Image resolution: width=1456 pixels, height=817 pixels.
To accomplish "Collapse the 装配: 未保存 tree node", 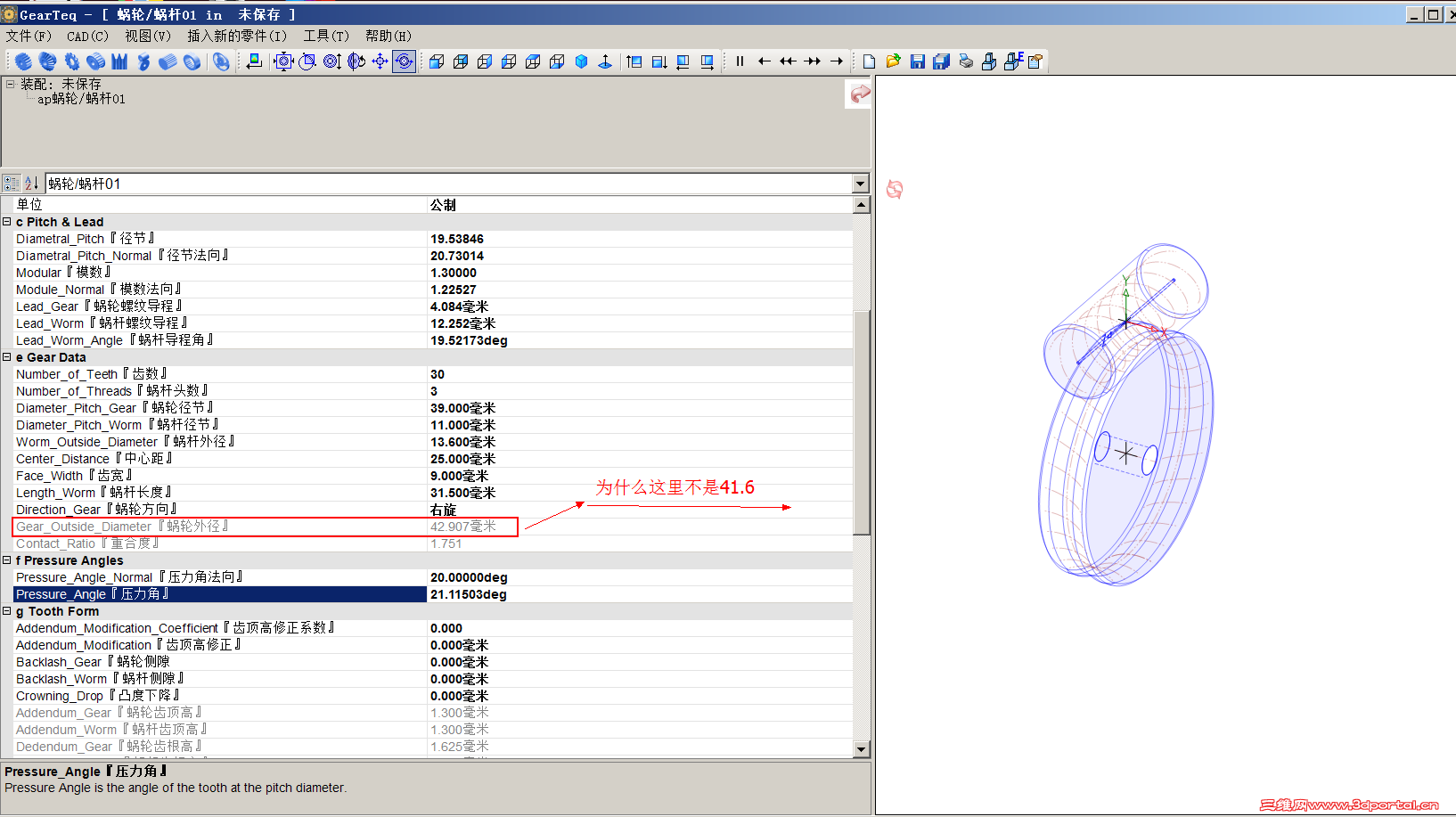I will coord(10,84).
